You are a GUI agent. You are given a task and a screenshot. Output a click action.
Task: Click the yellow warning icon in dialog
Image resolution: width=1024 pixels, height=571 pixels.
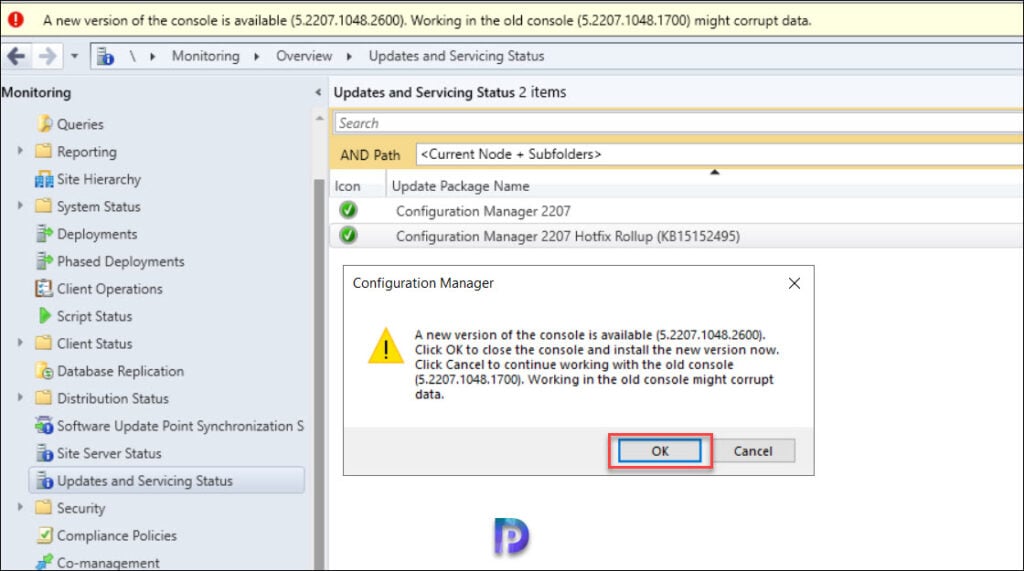(x=386, y=346)
